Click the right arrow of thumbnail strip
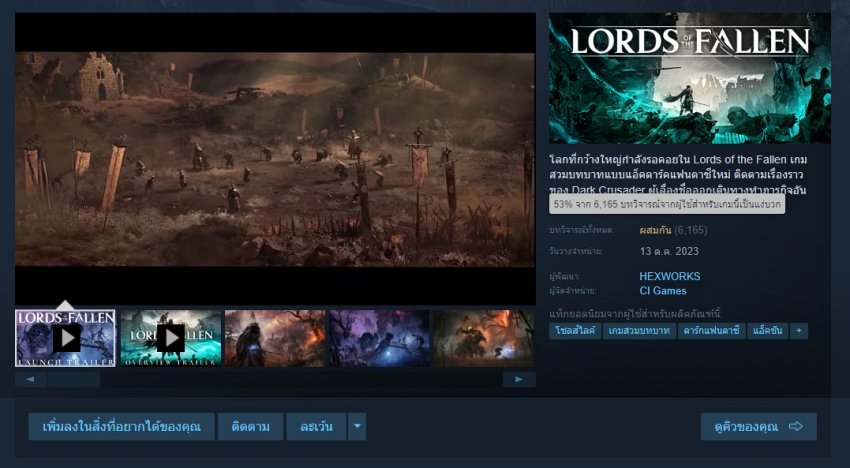Image resolution: width=850 pixels, height=468 pixels. [519, 380]
